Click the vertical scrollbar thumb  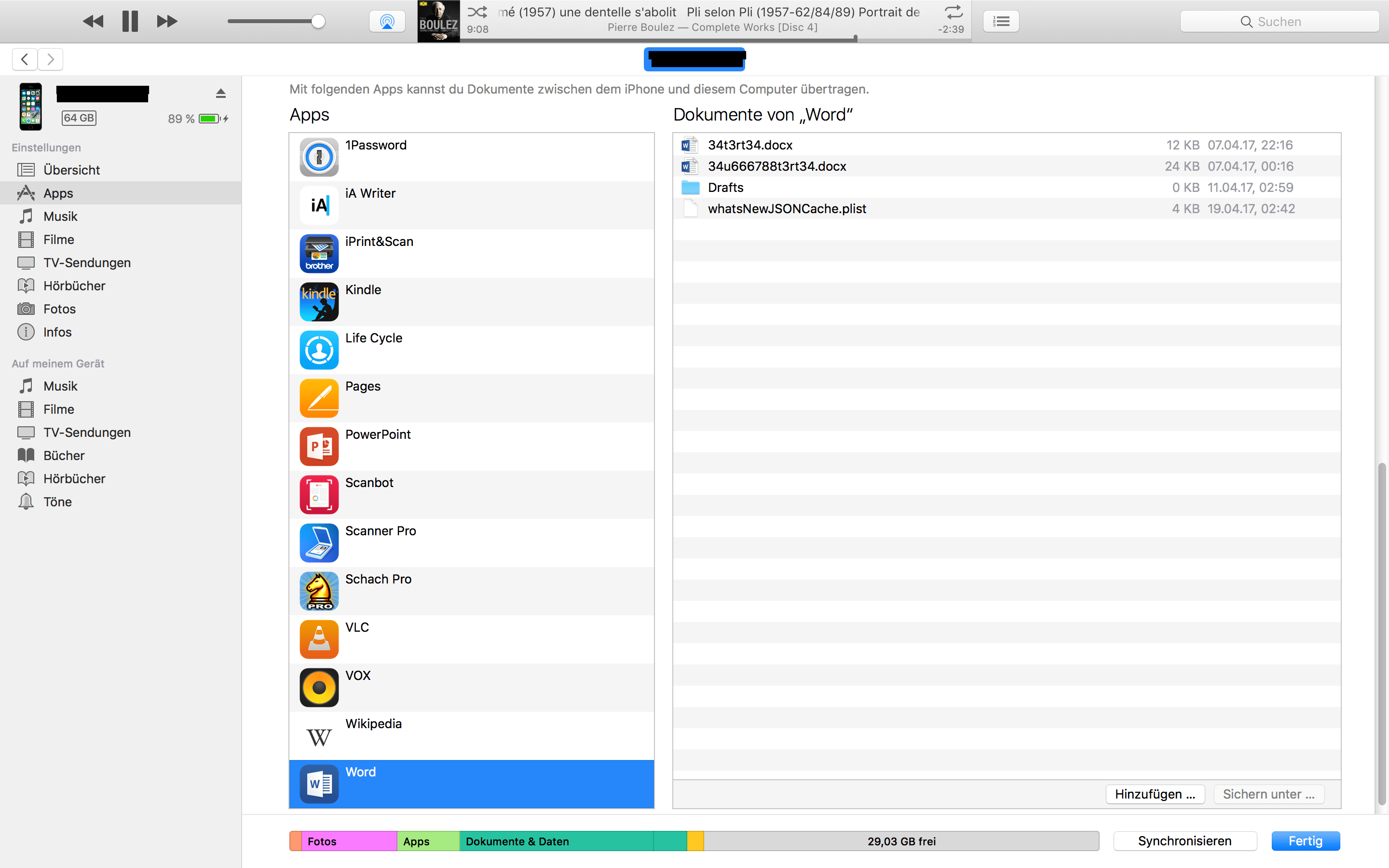[x=1382, y=634]
